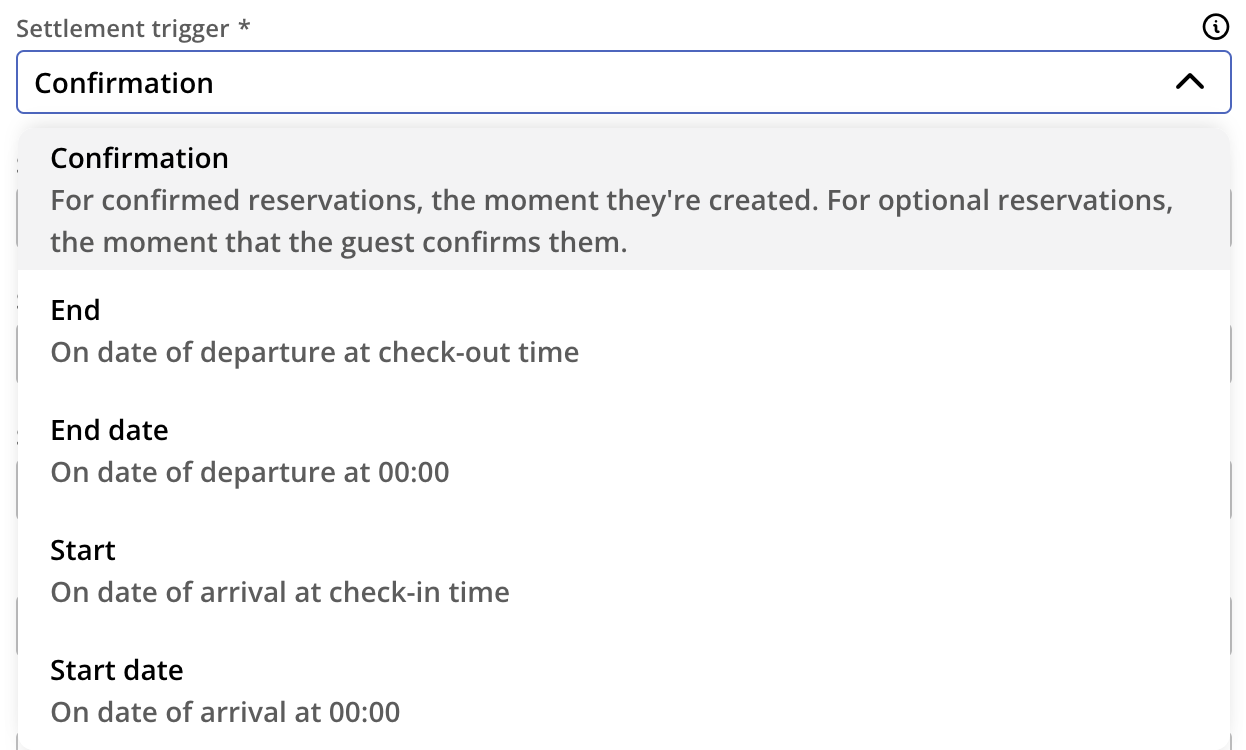This screenshot has height=750, width=1246.
Task: Click 'On date of arrival at check-in time'
Action: tap(280, 592)
